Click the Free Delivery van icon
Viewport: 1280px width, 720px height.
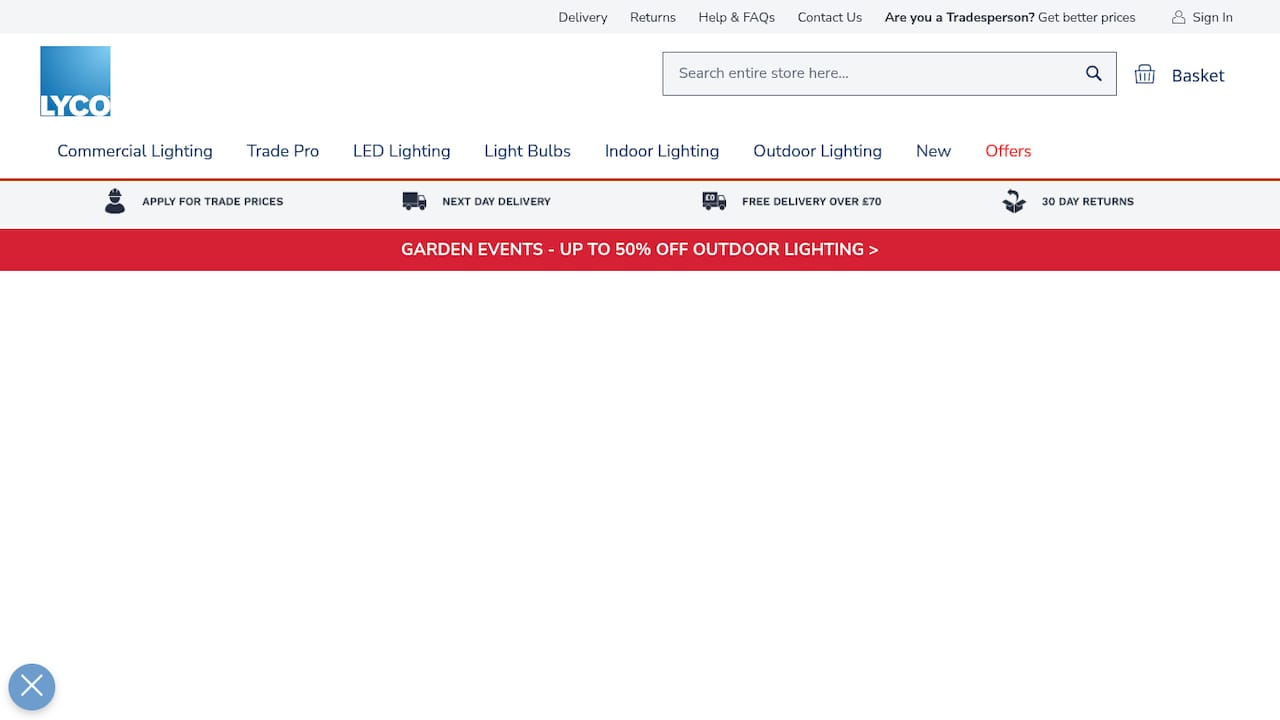tap(713, 201)
